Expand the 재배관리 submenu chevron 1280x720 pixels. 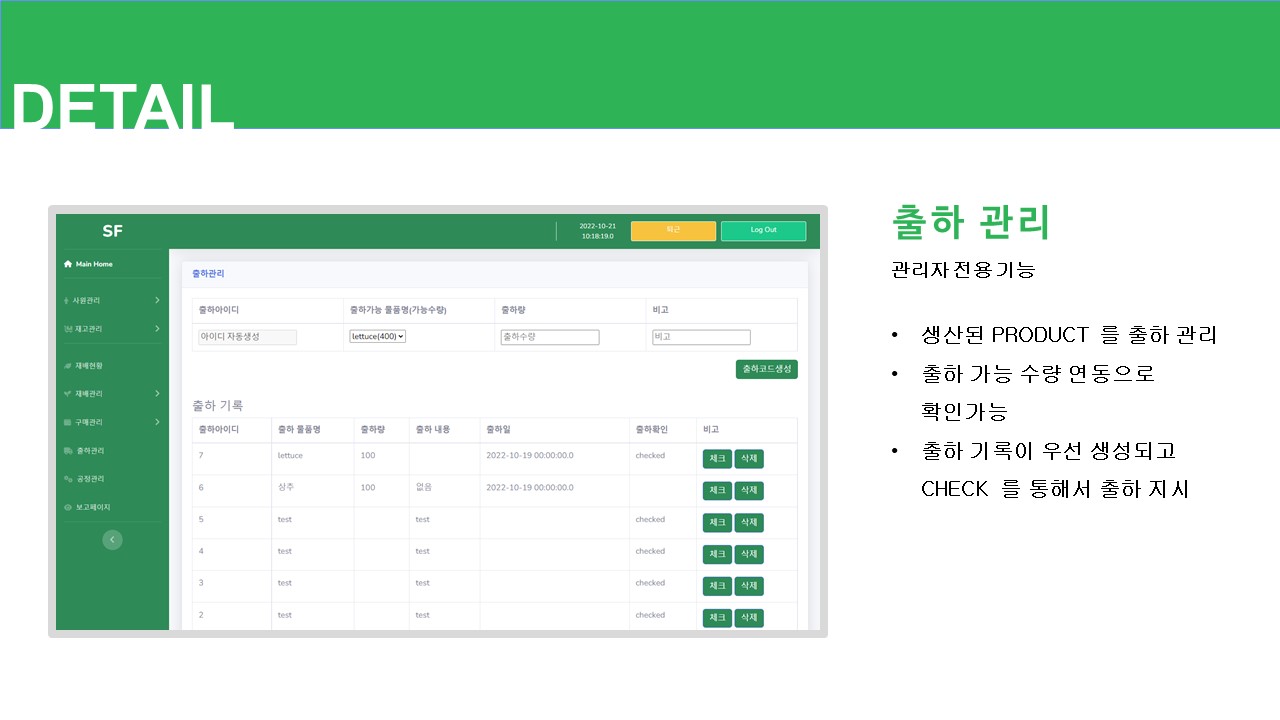[x=157, y=394]
